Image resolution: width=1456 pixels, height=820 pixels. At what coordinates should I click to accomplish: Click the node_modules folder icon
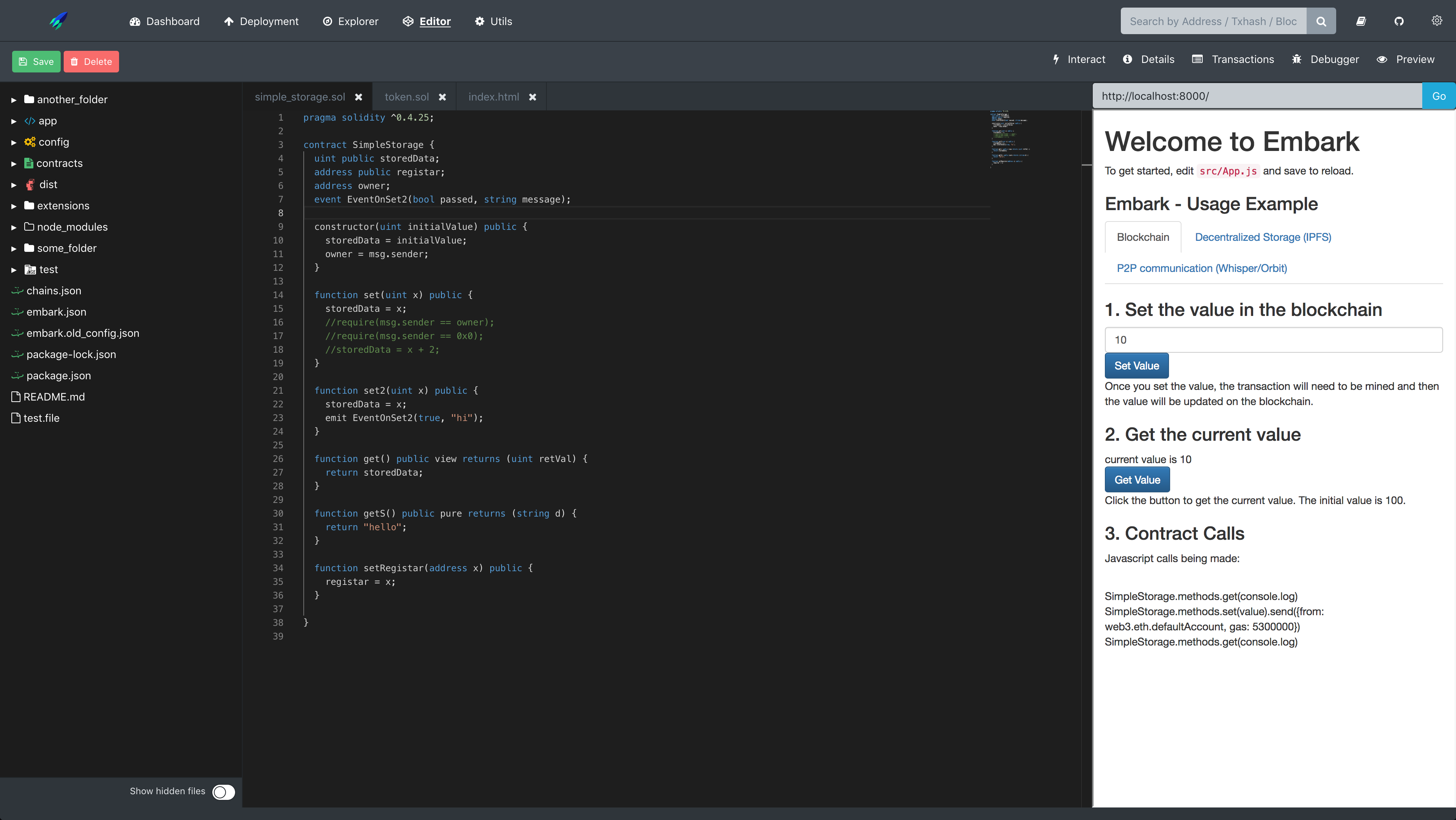tap(30, 227)
